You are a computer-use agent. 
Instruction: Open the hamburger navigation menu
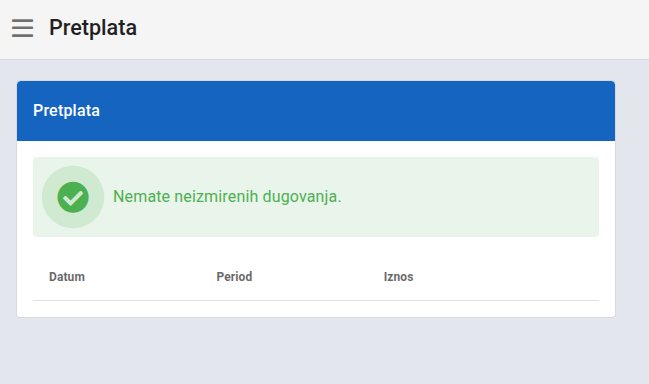coord(22,28)
